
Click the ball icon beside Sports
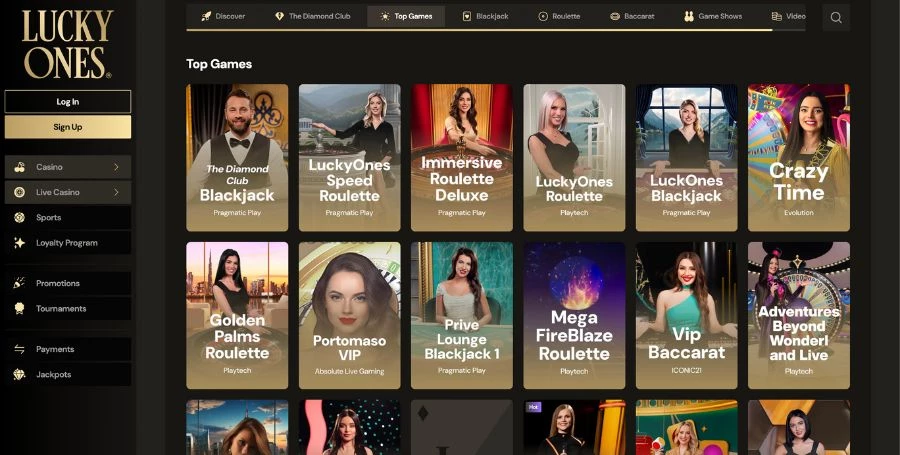pyautogui.click(x=20, y=217)
